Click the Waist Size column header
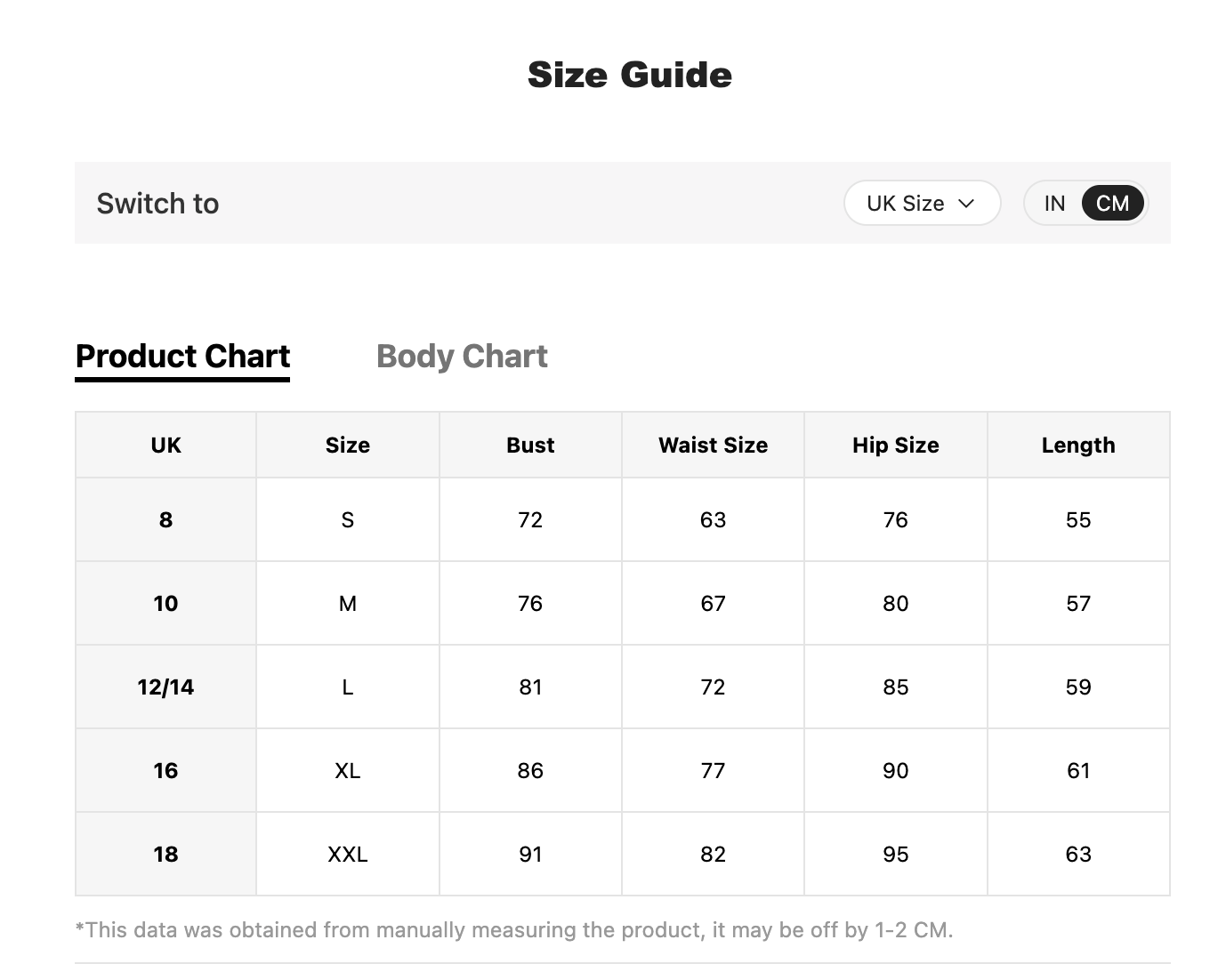Image resolution: width=1226 pixels, height=980 pixels. pyautogui.click(x=713, y=445)
